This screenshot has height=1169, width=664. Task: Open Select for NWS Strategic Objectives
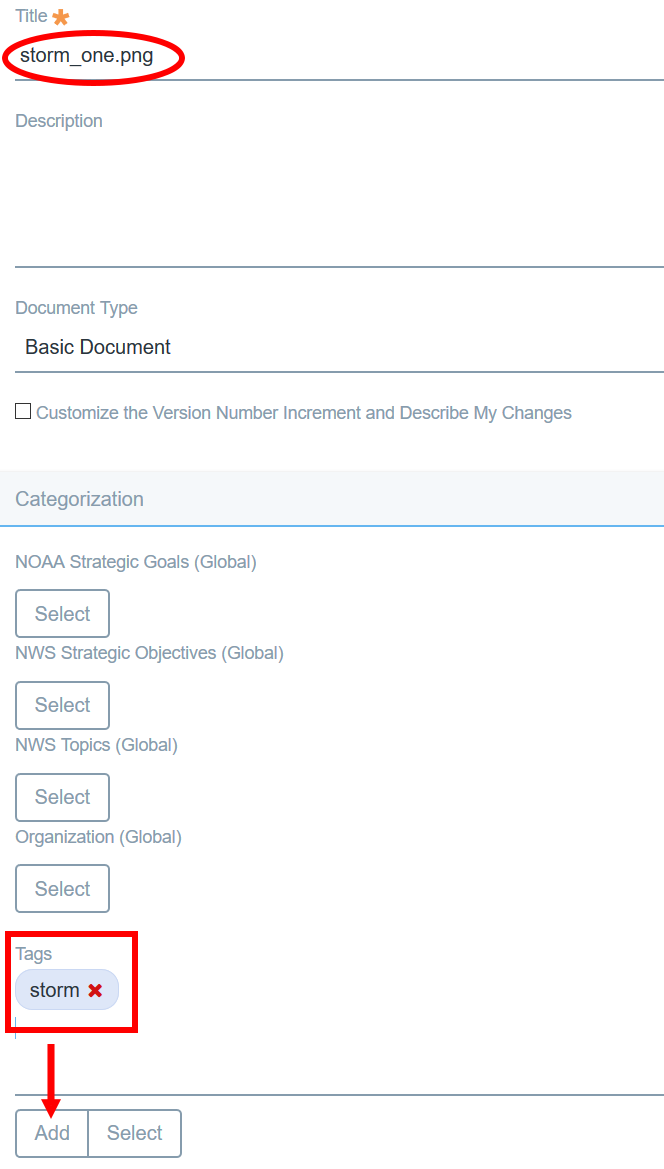(63, 705)
